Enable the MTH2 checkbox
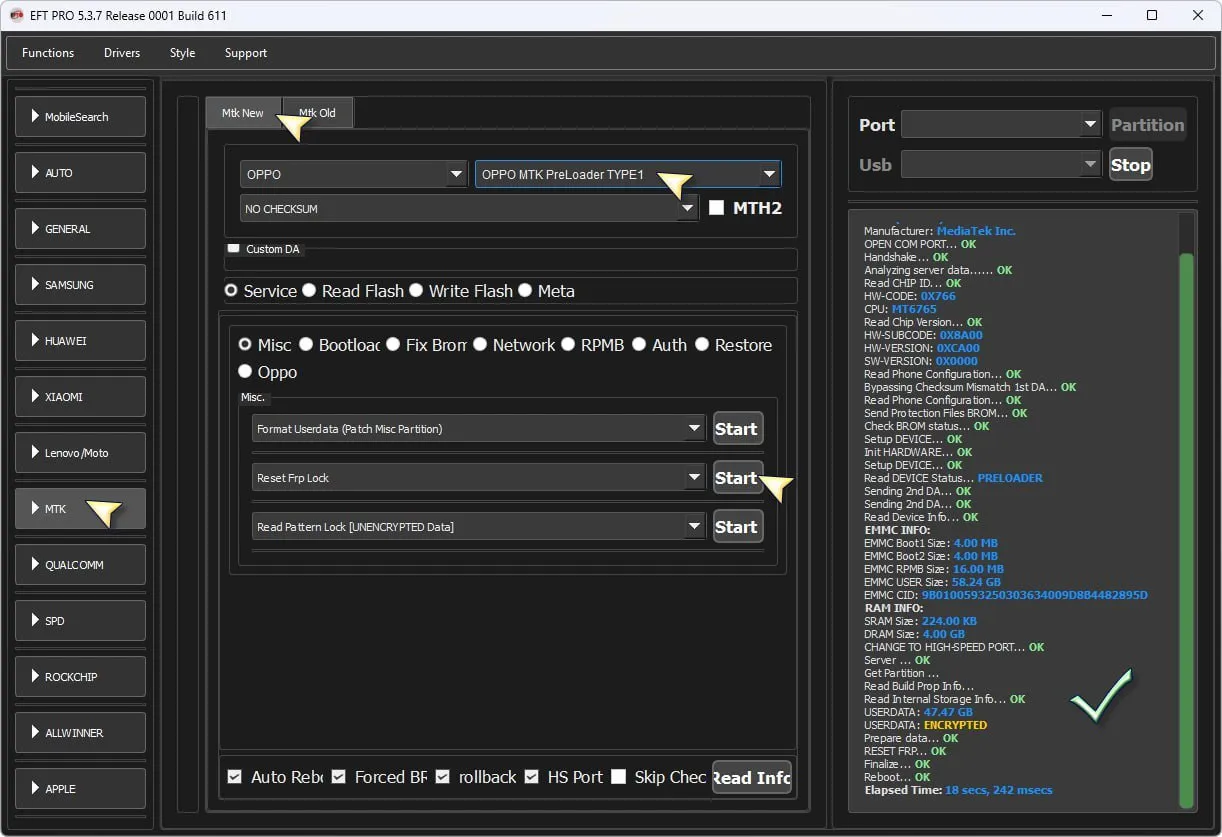 click(x=716, y=208)
